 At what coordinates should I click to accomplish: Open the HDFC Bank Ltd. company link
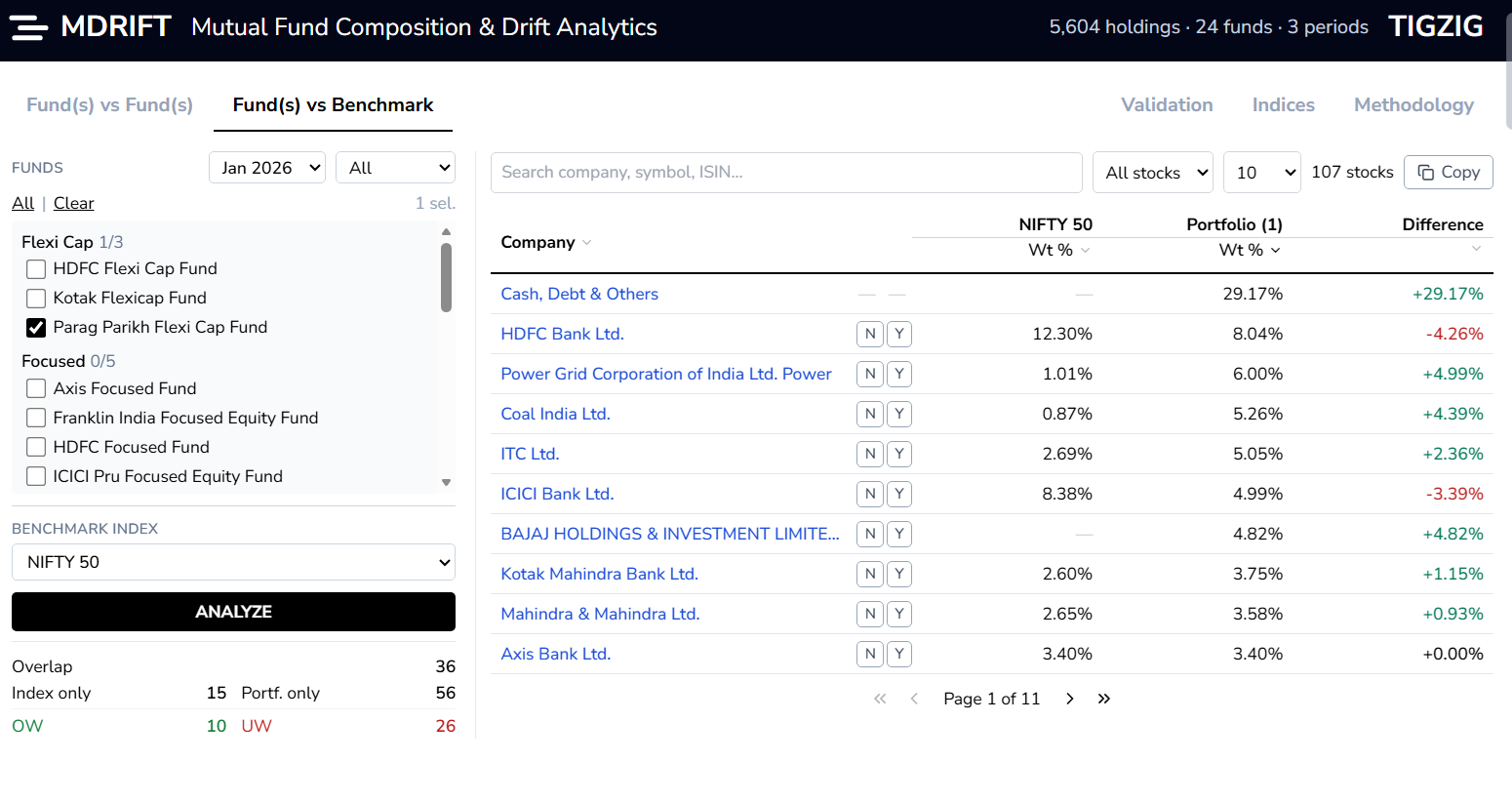(x=562, y=334)
